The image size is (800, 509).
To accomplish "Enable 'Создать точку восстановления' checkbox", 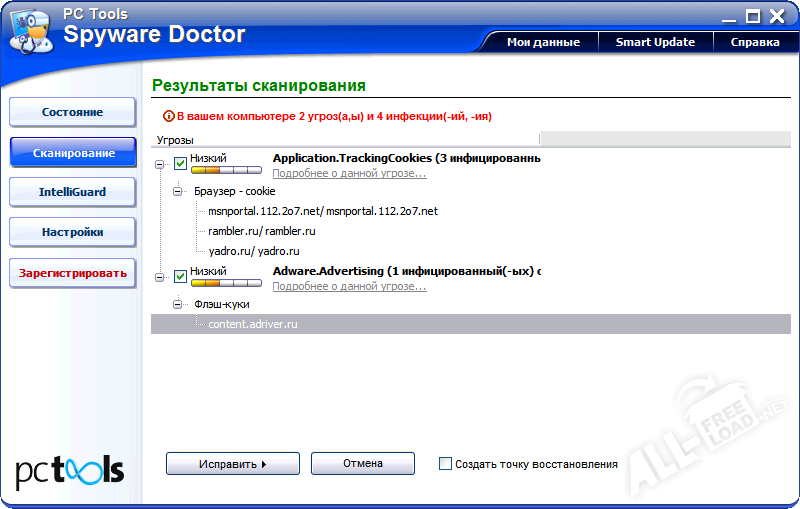I will coord(446,464).
